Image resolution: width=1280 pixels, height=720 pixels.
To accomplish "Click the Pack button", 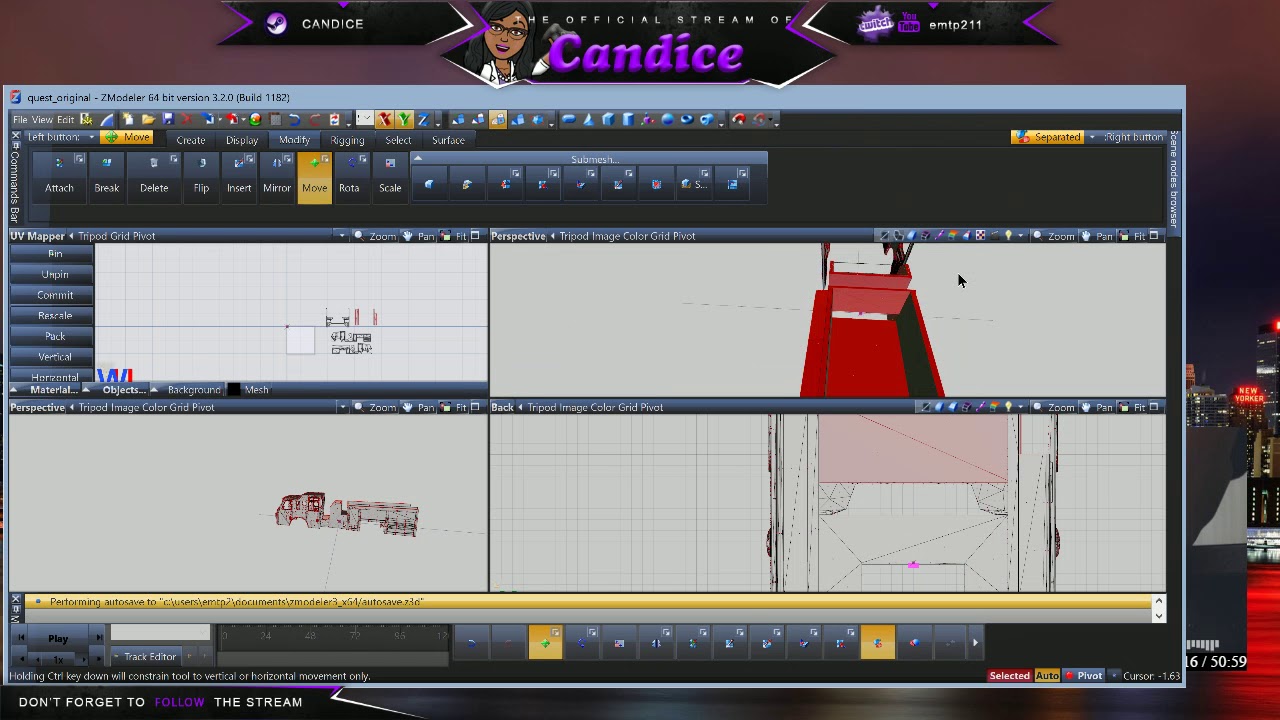I will click(x=55, y=336).
